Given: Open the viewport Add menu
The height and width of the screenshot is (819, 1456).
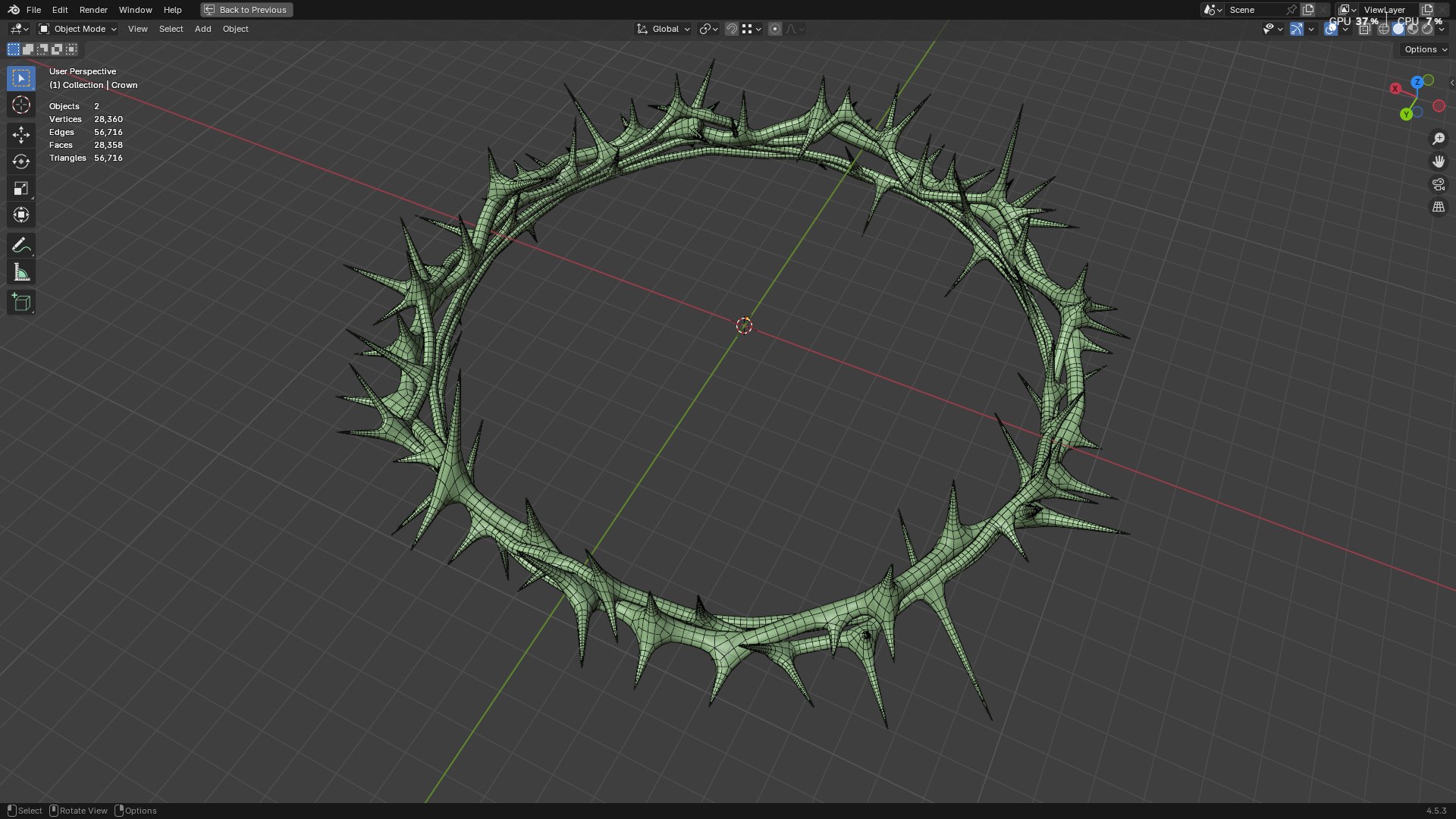Looking at the screenshot, I should tap(202, 29).
